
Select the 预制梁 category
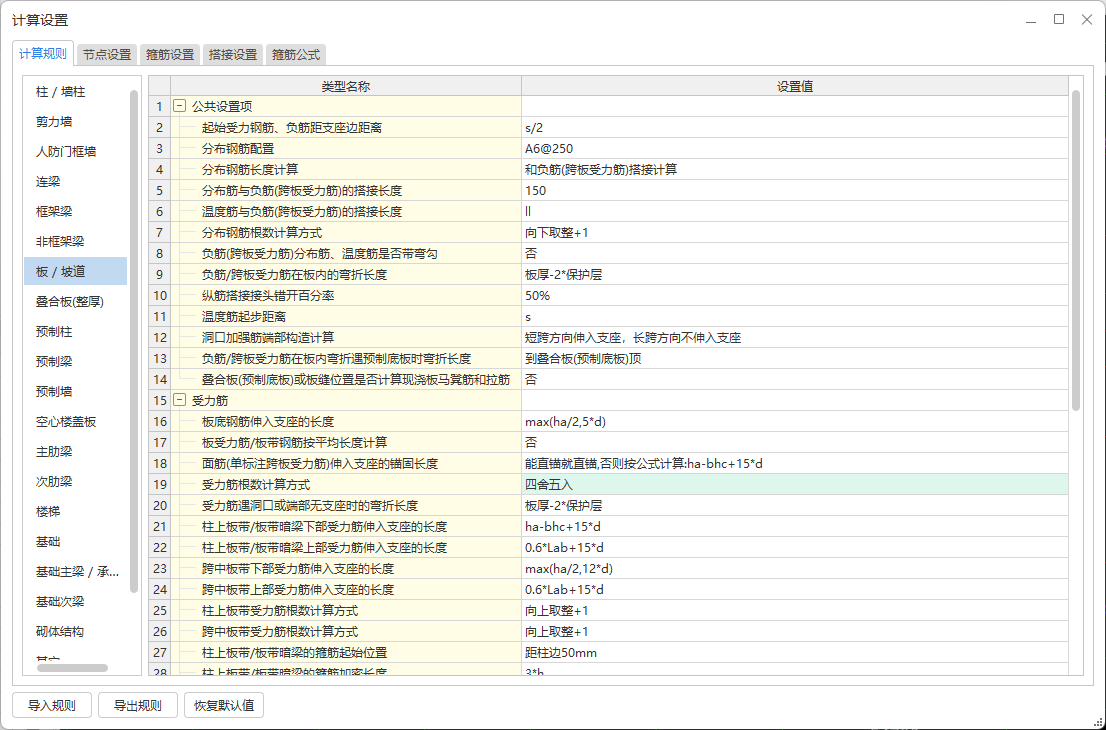[x=75, y=361]
